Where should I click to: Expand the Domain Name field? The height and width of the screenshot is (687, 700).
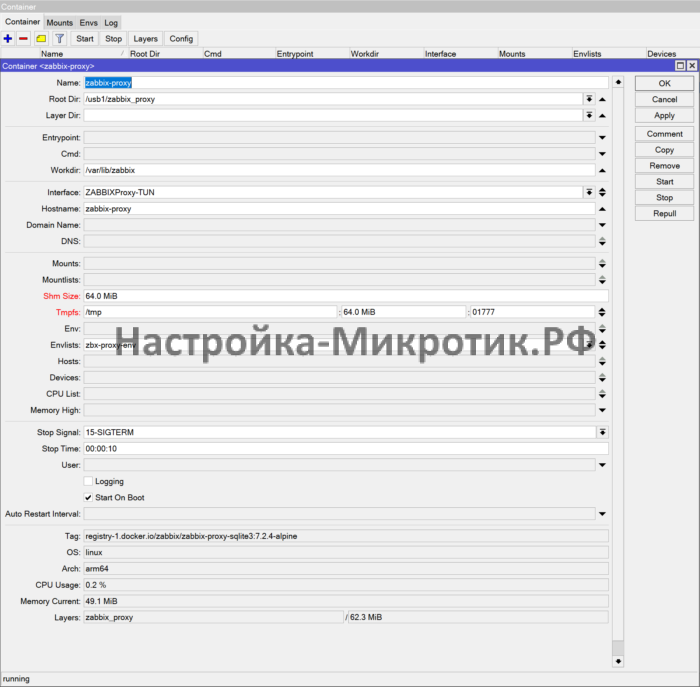coord(602,225)
